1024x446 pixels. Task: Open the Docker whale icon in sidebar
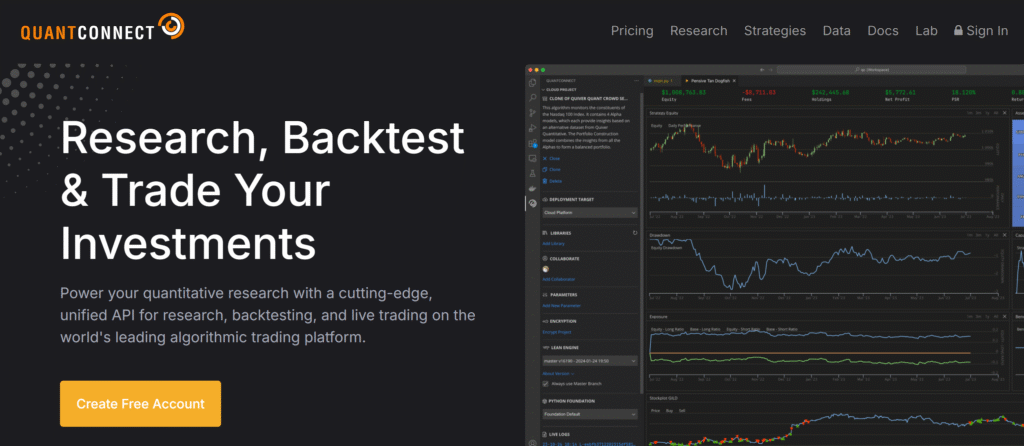pyautogui.click(x=532, y=188)
